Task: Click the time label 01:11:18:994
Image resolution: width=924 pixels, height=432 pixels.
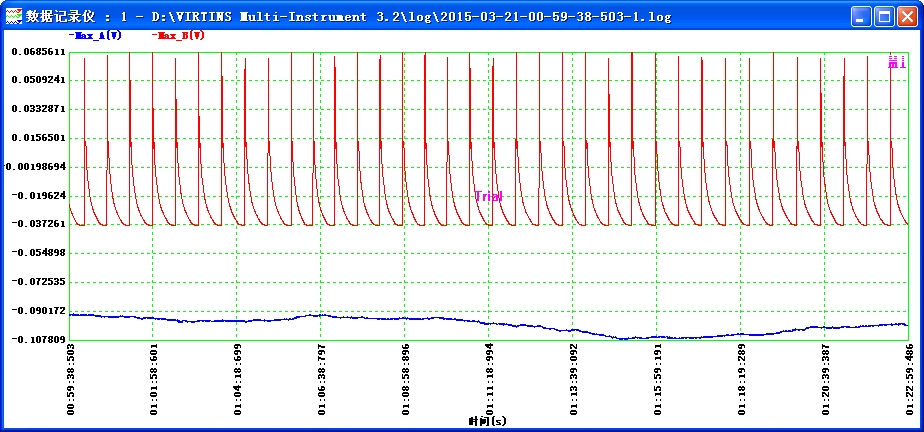Action: tap(489, 380)
